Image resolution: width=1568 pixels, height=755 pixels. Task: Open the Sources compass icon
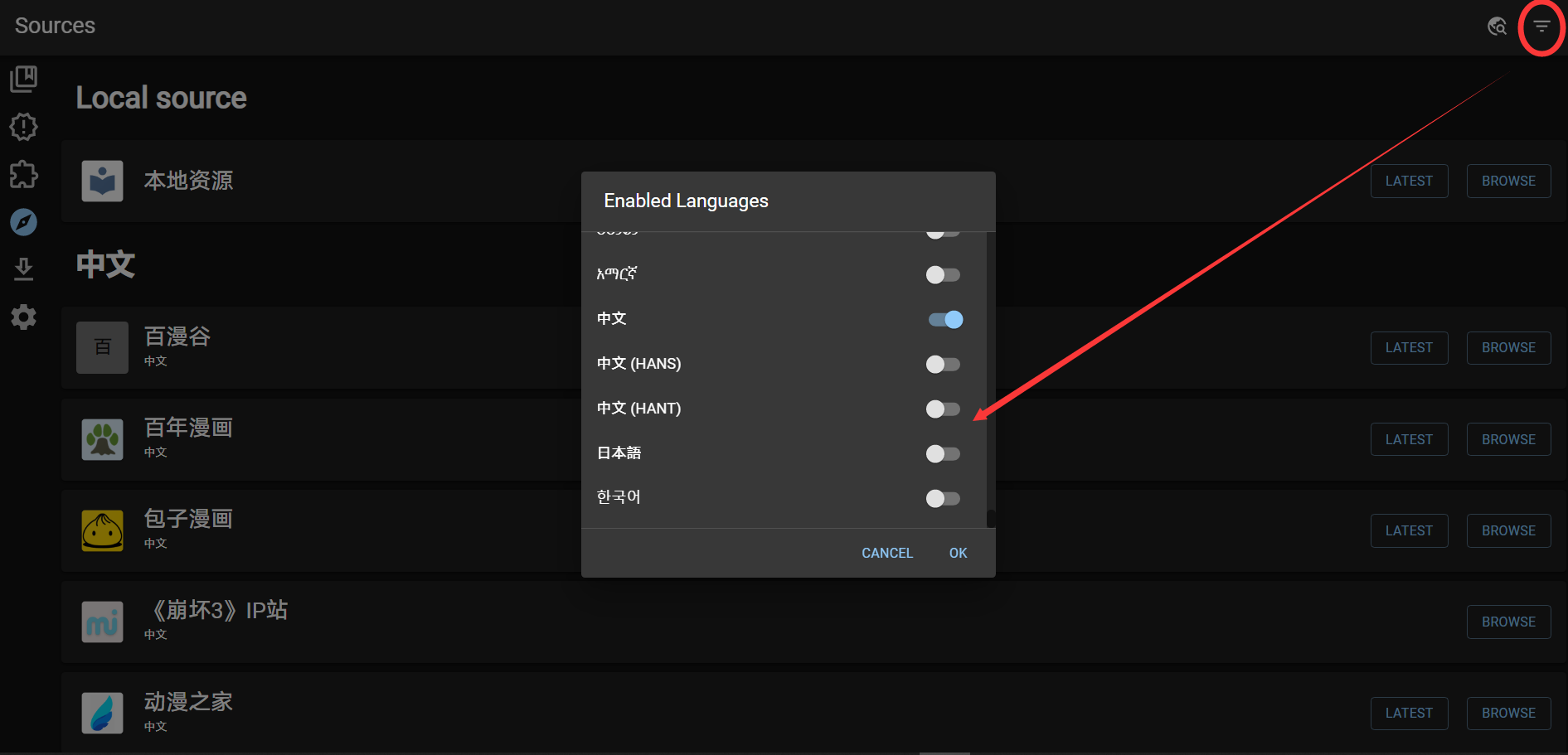[x=23, y=222]
